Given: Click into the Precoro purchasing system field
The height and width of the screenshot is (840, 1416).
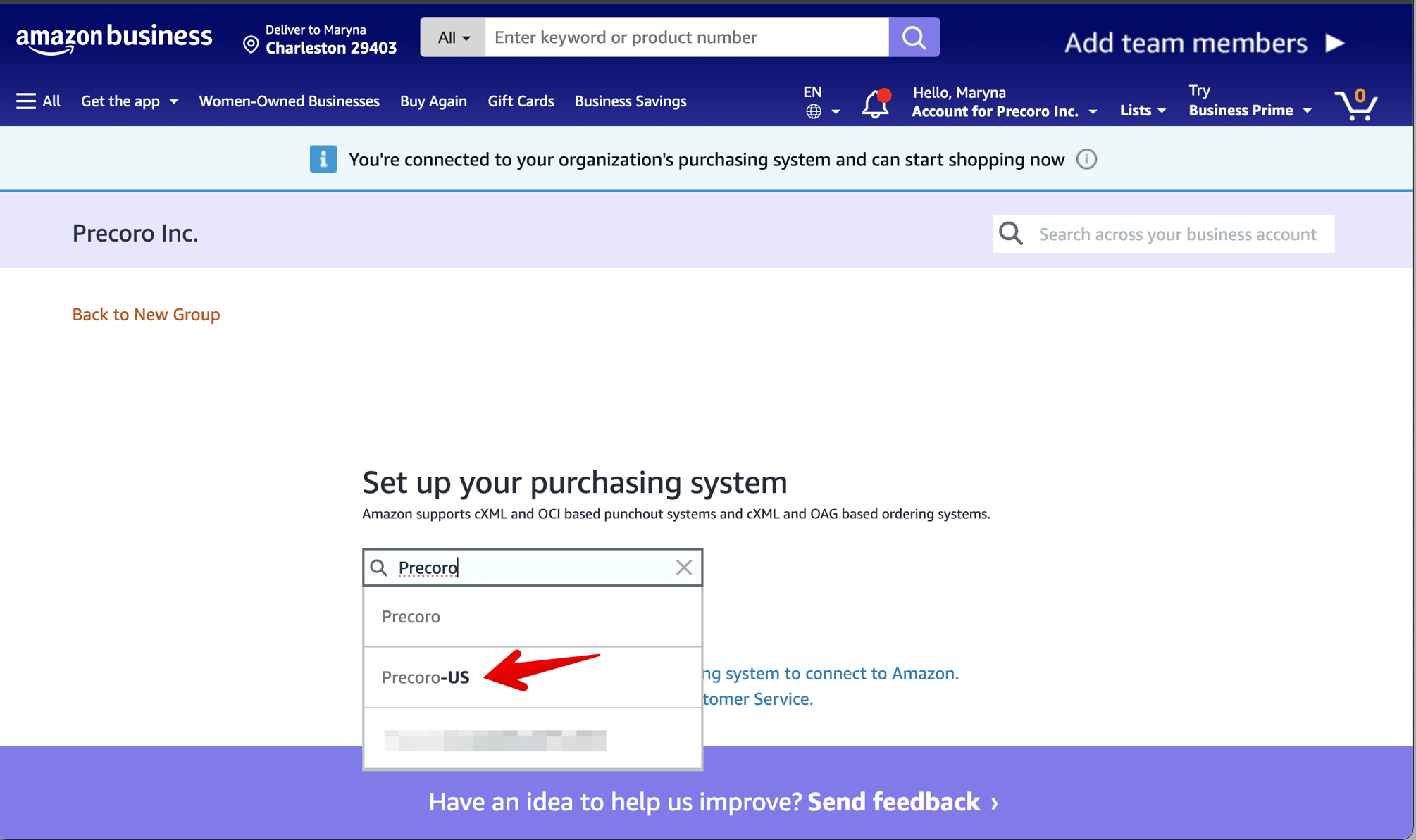Looking at the screenshot, I should 532,568.
